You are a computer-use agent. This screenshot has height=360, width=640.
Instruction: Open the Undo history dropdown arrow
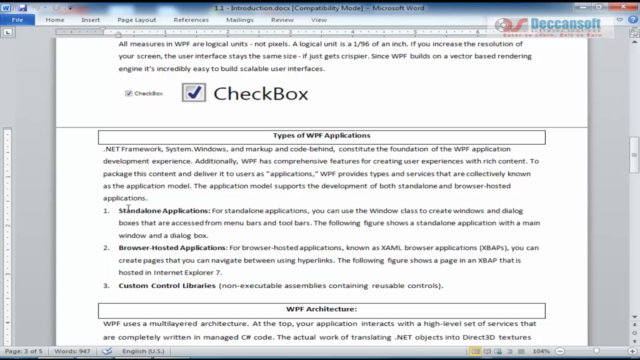45,8
